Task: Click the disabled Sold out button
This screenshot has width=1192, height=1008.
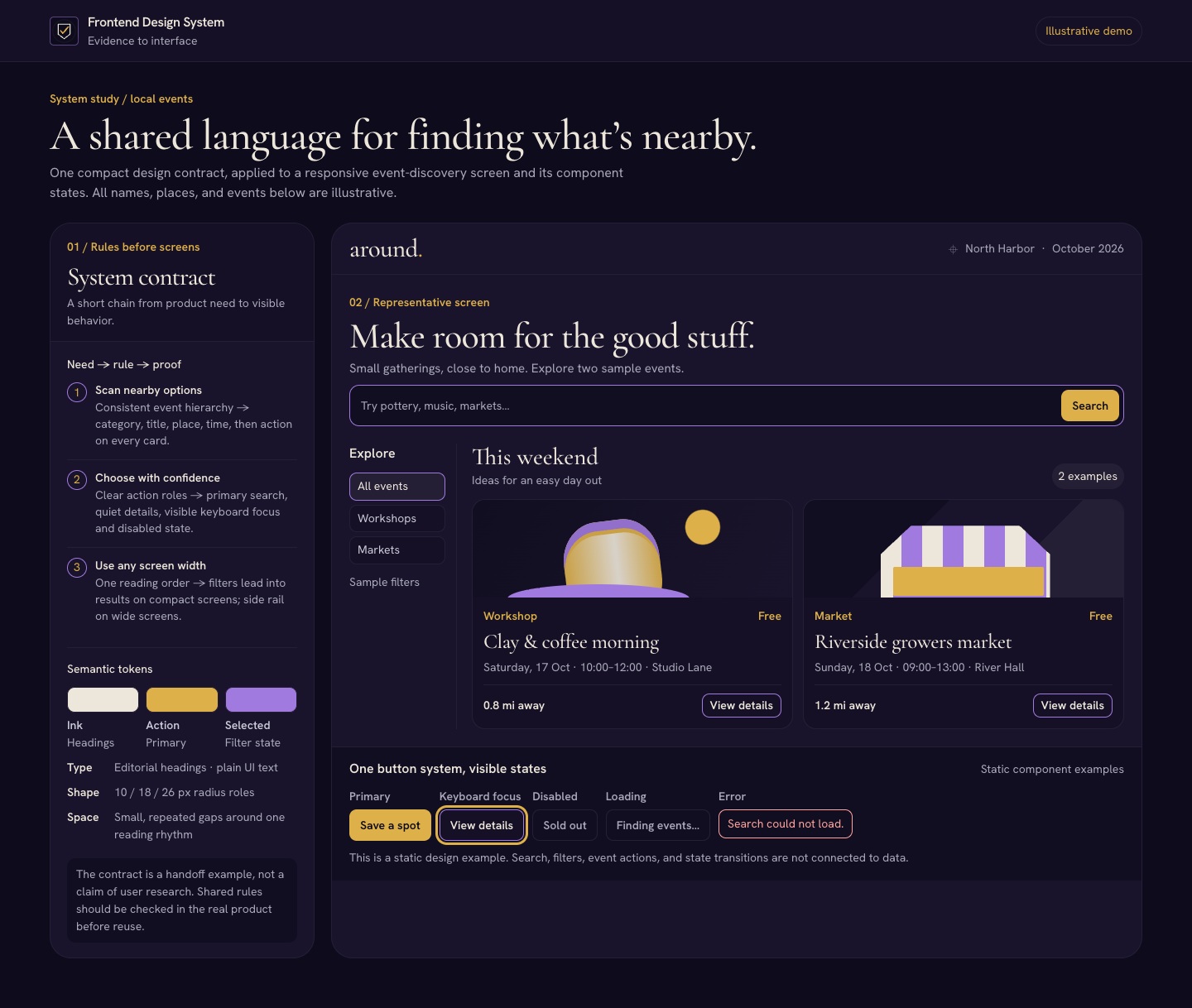Action: point(565,825)
